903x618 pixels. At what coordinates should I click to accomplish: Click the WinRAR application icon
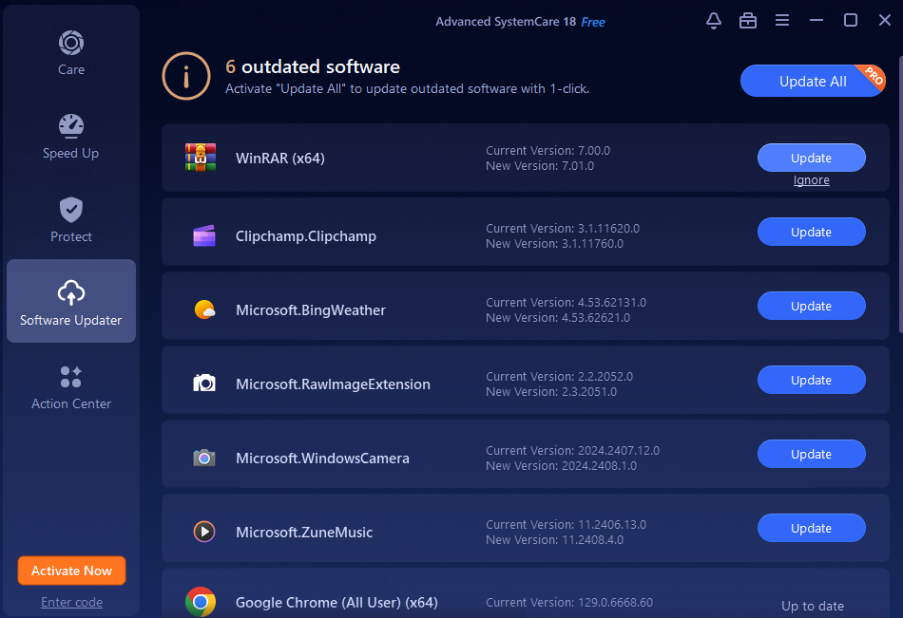click(200, 157)
